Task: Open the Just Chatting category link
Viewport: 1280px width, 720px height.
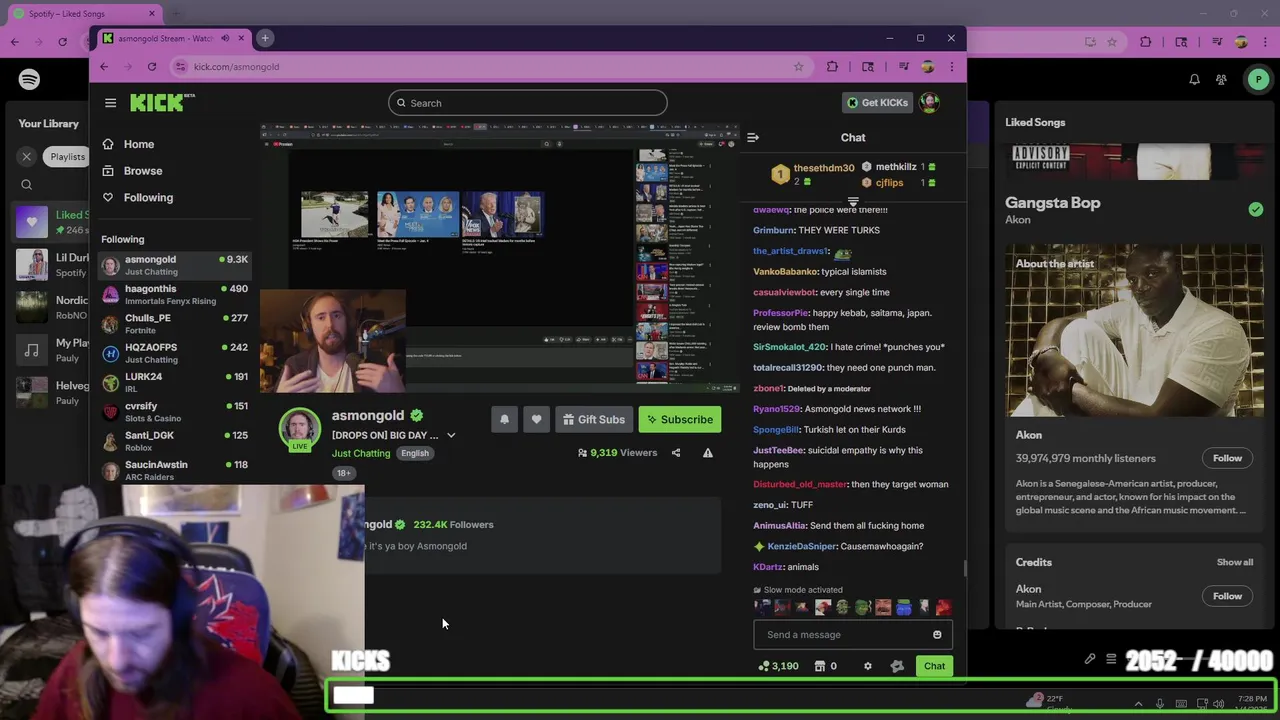Action: coord(361,454)
